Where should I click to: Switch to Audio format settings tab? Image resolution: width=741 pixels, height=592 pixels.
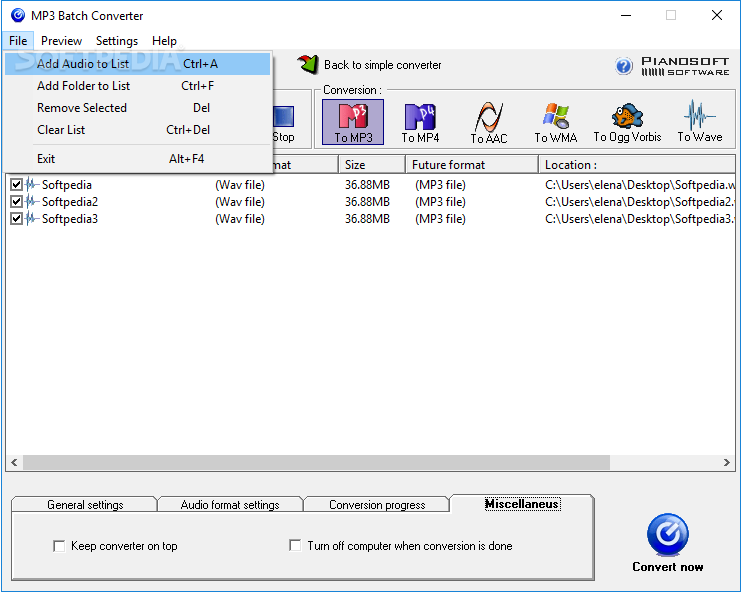(230, 505)
